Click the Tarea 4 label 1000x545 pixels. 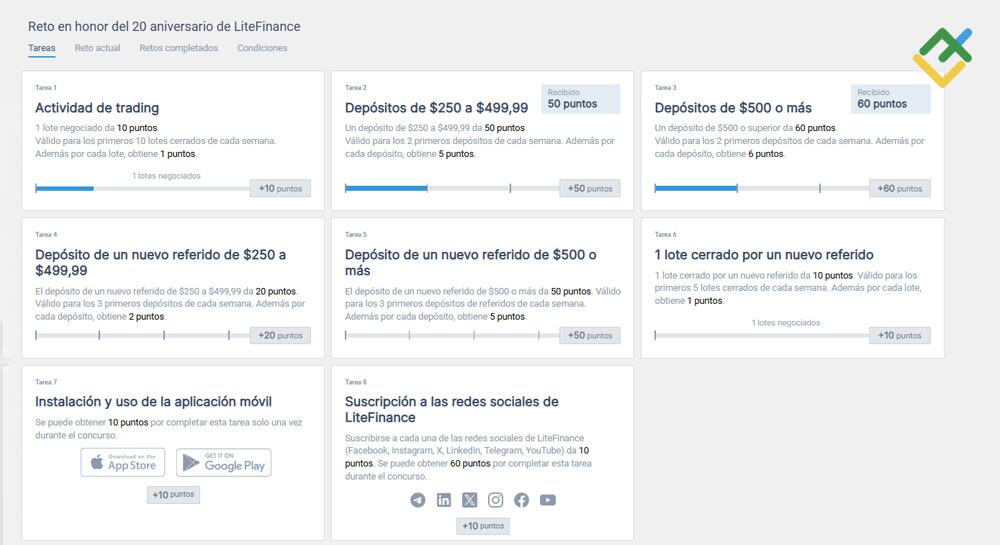tap(46, 235)
